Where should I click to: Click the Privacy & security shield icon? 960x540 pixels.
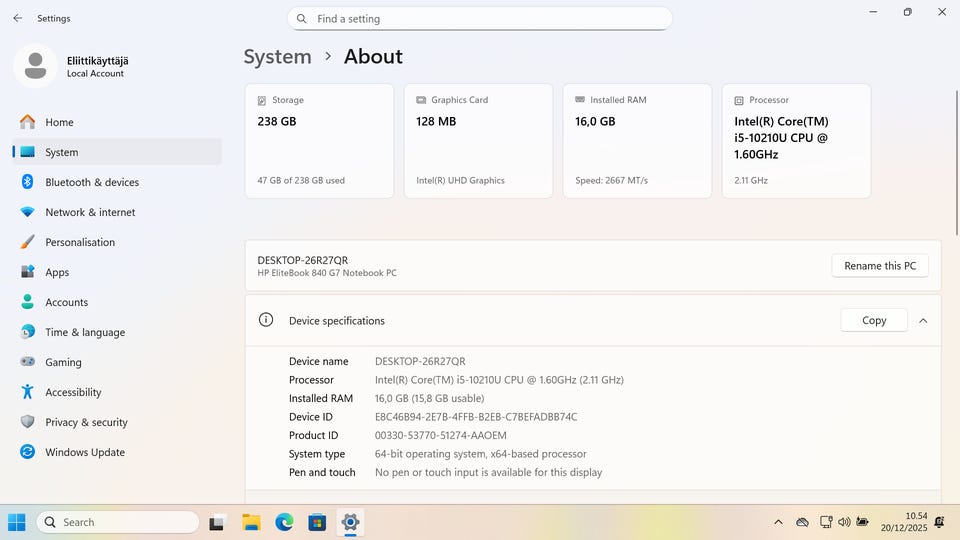point(28,422)
